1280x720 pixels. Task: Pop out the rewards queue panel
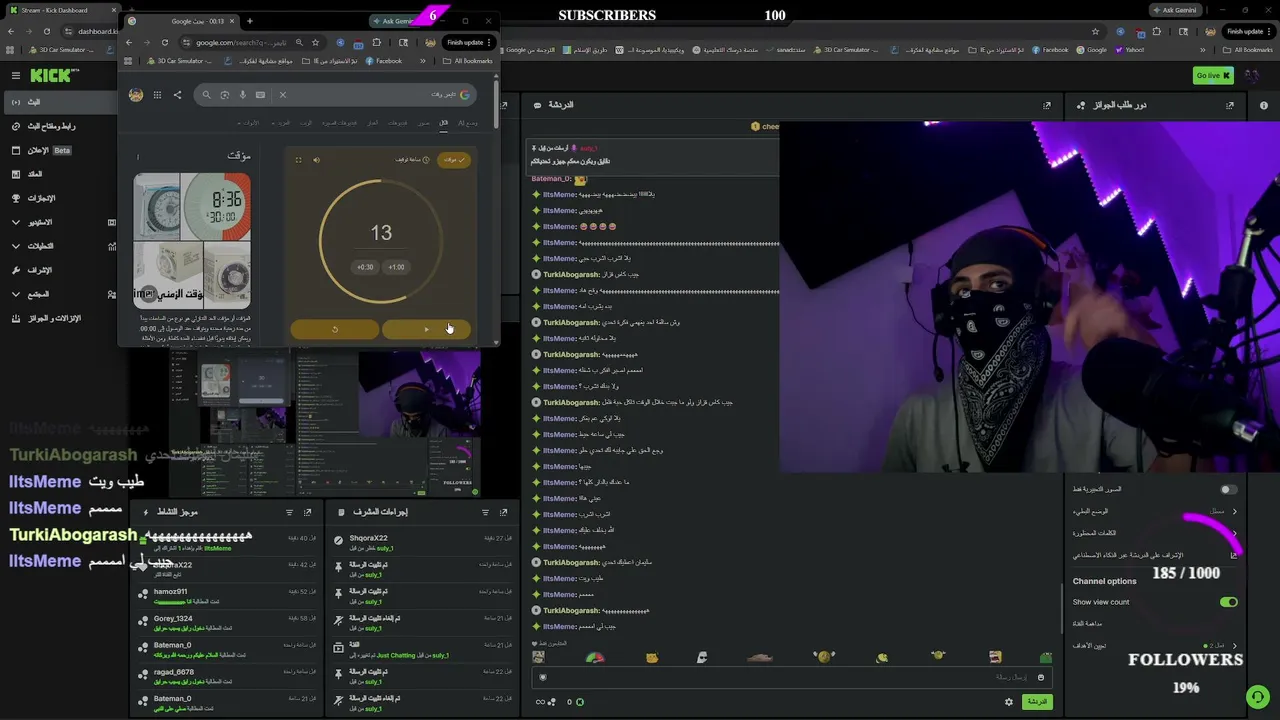[1230, 105]
